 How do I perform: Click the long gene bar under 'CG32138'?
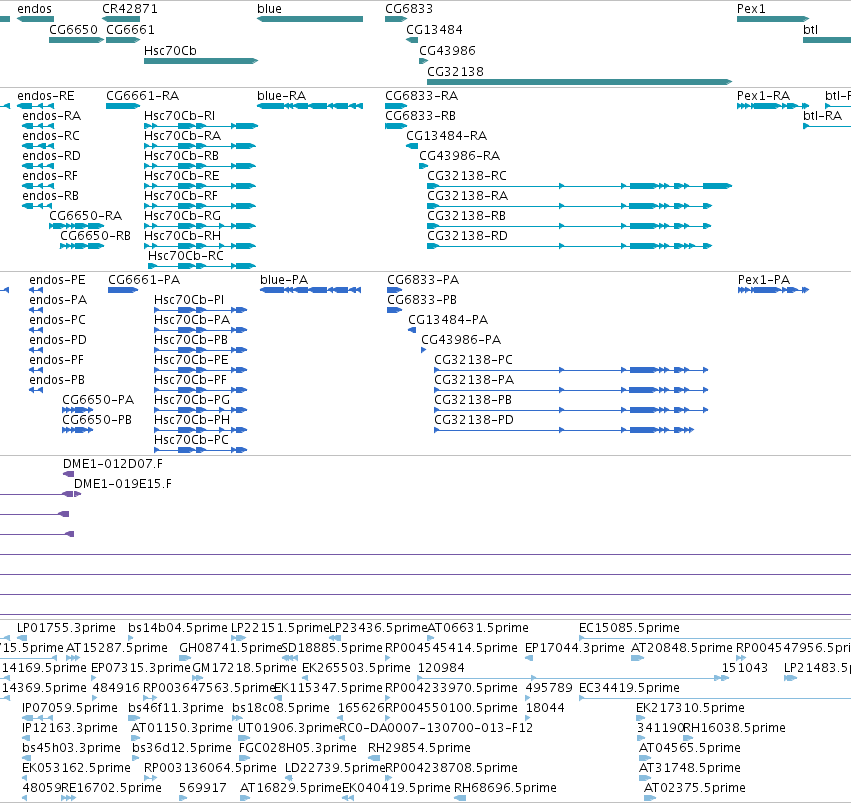coord(580,82)
